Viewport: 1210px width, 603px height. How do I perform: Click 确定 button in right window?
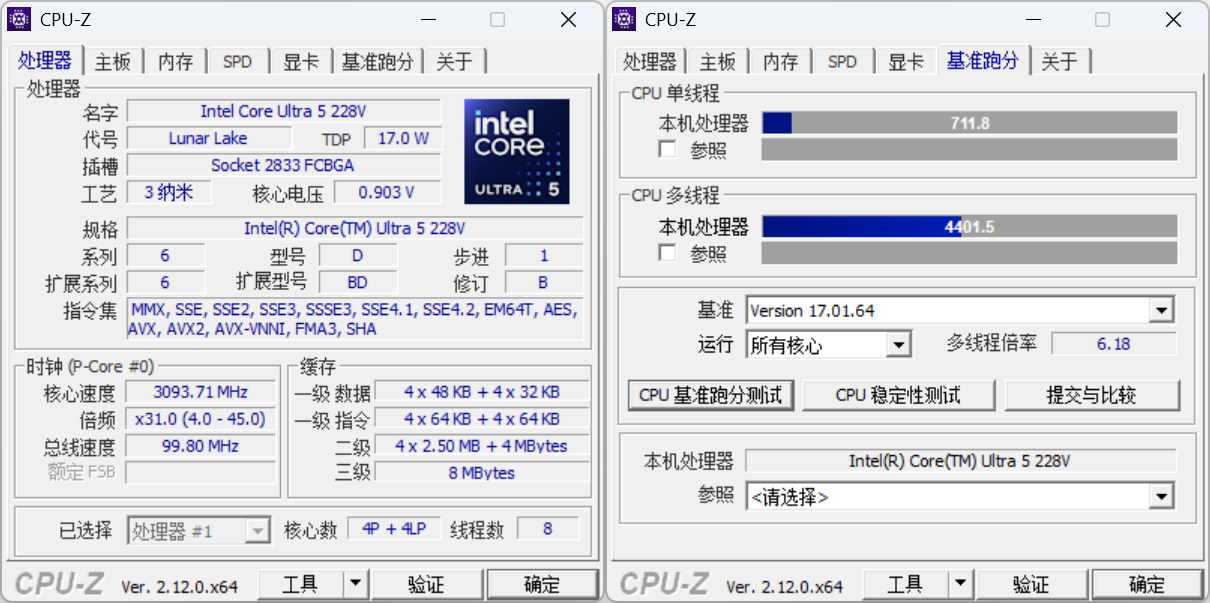point(1147,584)
